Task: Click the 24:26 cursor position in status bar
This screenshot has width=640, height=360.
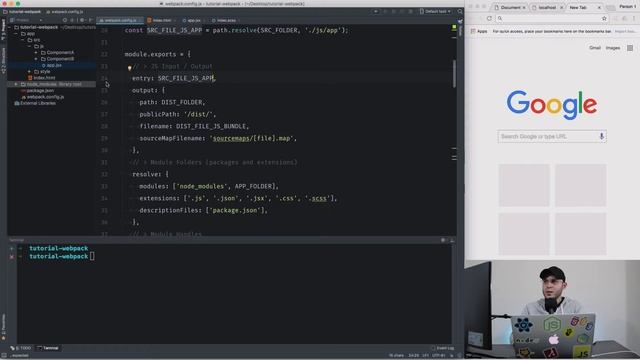Action: [413, 356]
